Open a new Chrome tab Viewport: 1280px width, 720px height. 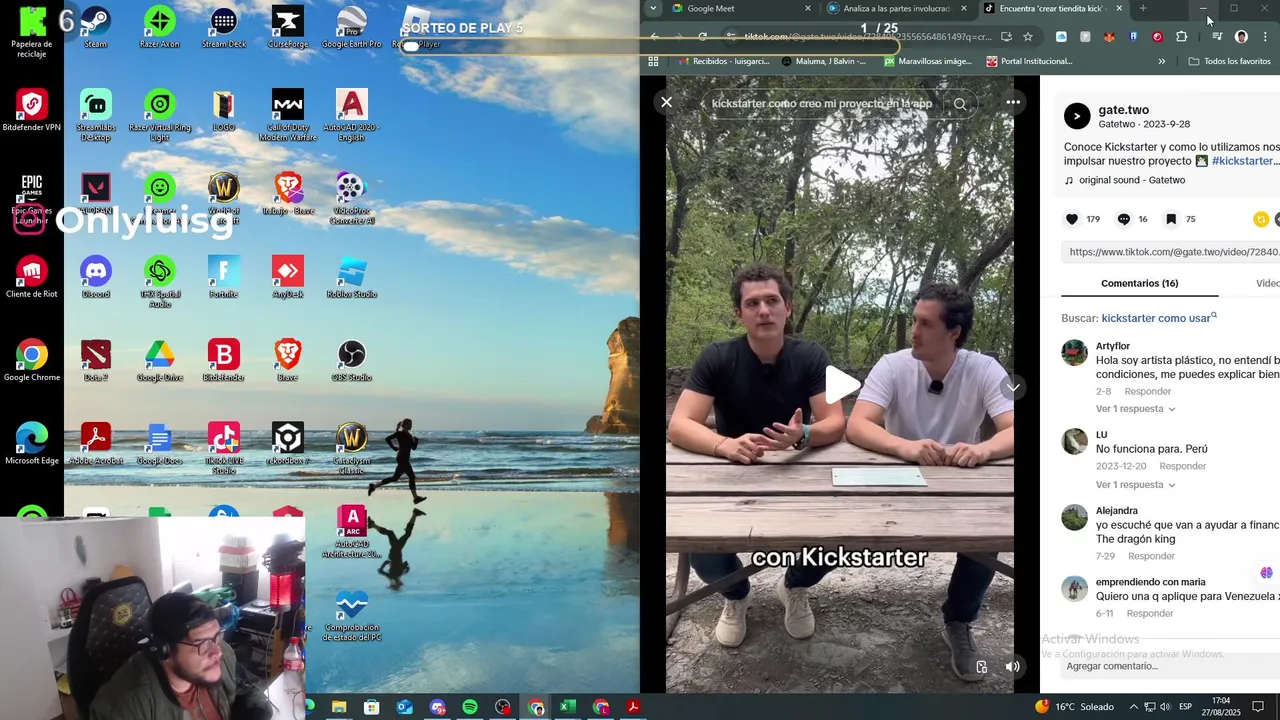[x=1143, y=8]
